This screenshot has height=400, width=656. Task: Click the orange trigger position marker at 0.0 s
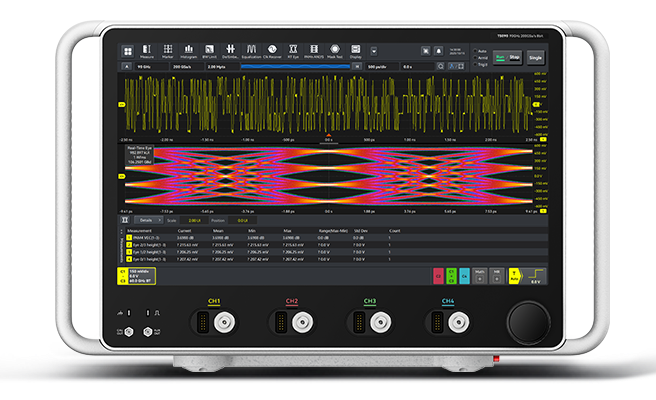[x=328, y=136]
